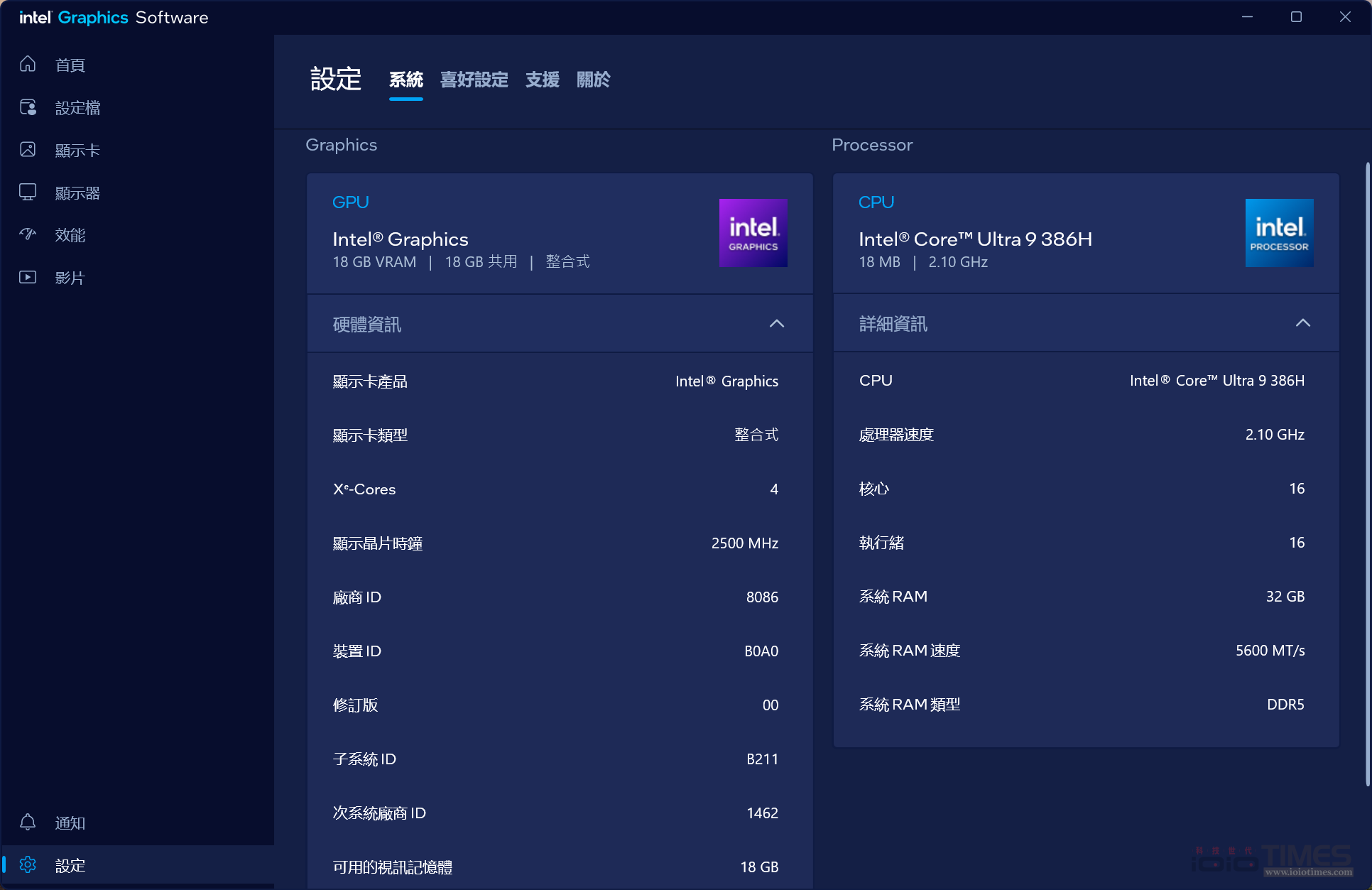Click the 顯示卡類型 value 整合式
This screenshot has width=1372, height=890.
(x=756, y=435)
